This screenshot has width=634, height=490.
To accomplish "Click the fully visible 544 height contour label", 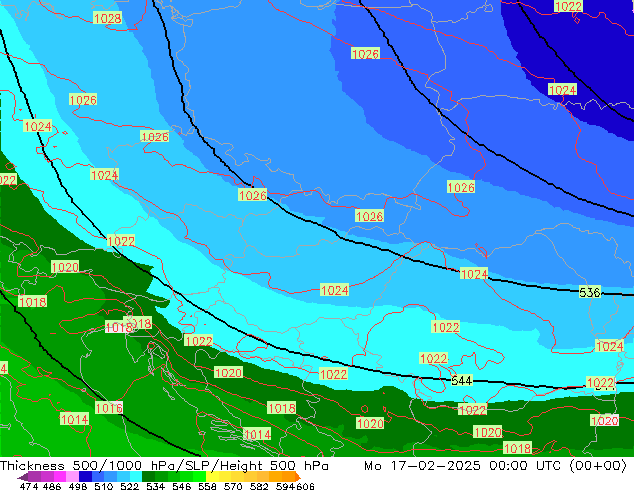I will click(x=461, y=380).
